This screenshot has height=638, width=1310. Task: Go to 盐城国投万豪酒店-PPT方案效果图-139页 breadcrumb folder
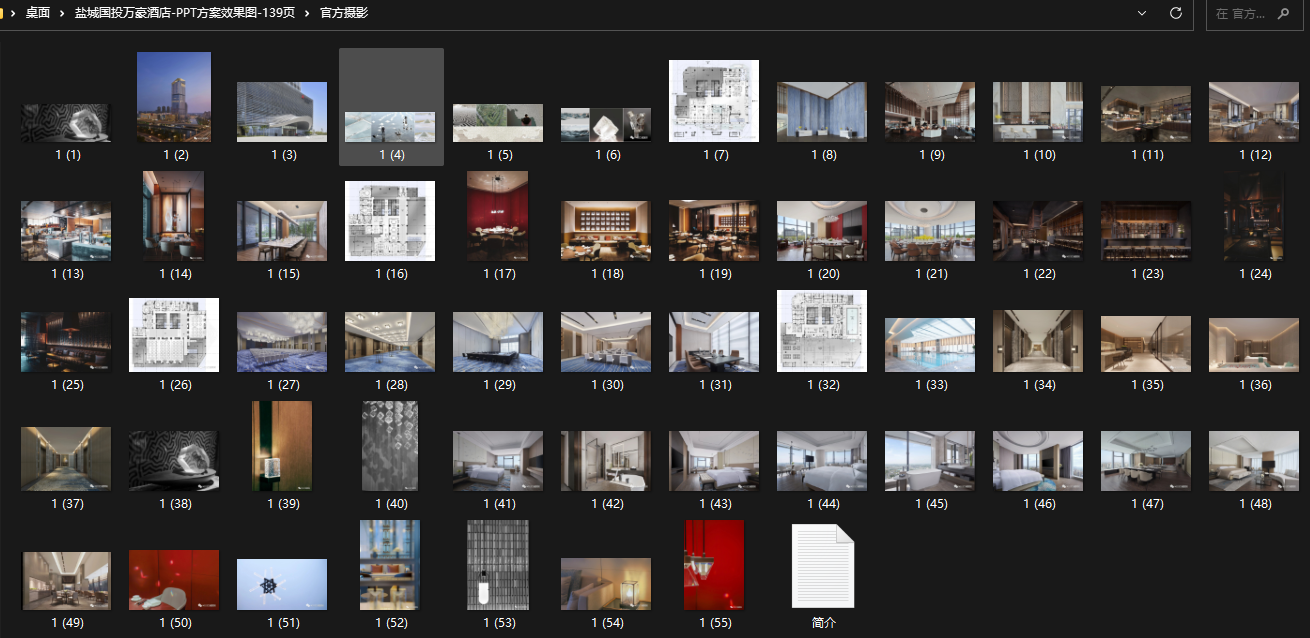pyautogui.click(x=184, y=13)
